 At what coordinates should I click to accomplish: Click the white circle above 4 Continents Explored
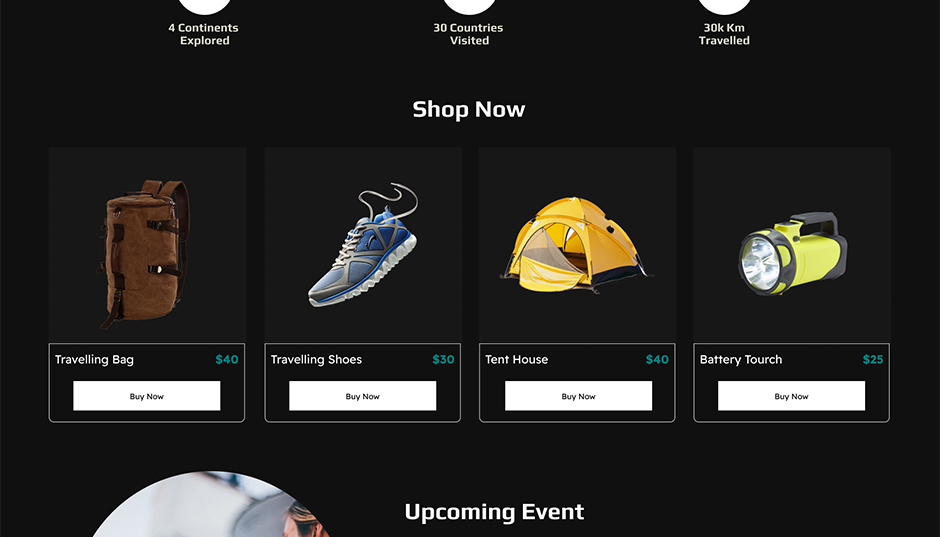tap(205, 6)
